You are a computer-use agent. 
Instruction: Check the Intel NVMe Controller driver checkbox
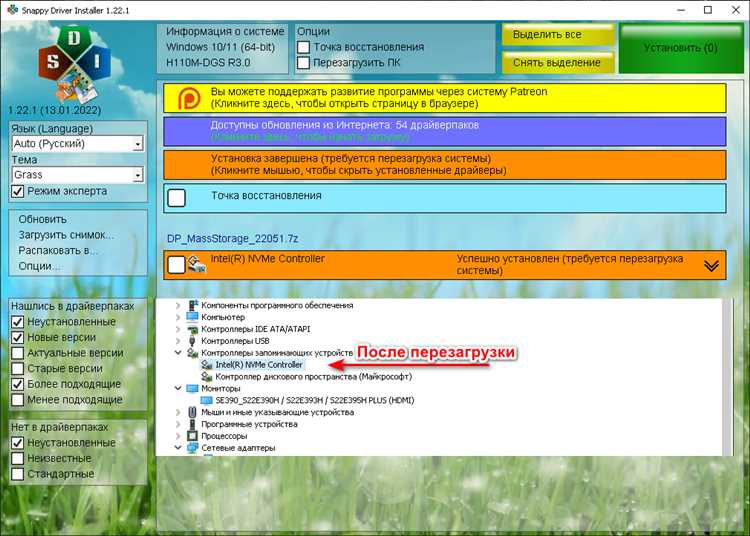[x=176, y=264]
